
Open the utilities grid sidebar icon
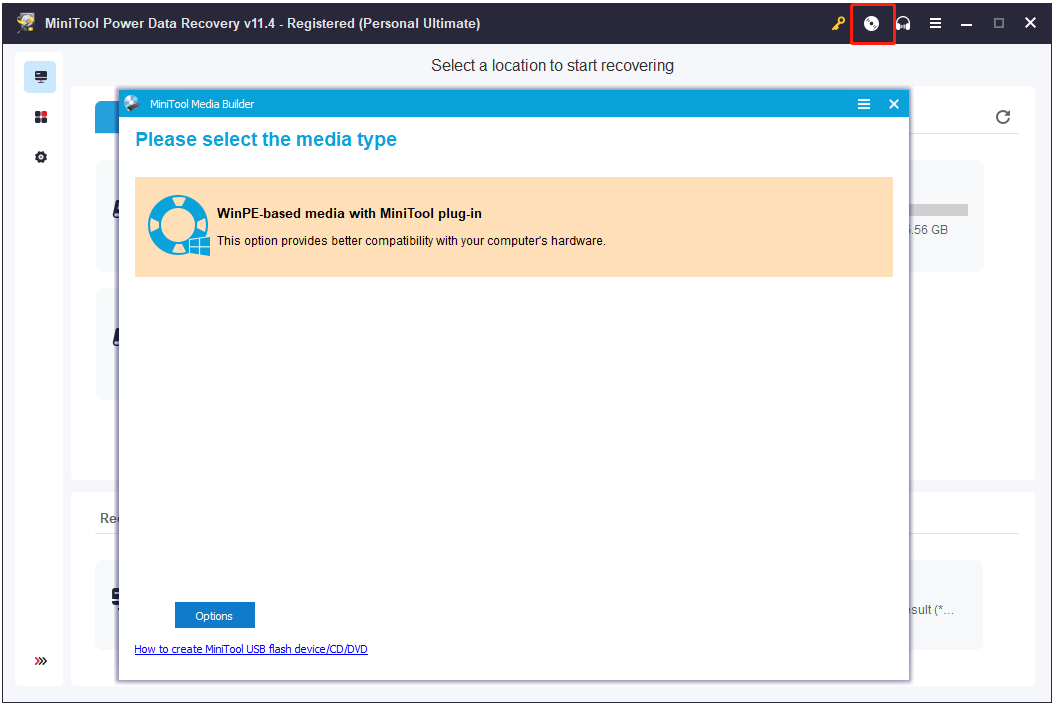[41, 117]
